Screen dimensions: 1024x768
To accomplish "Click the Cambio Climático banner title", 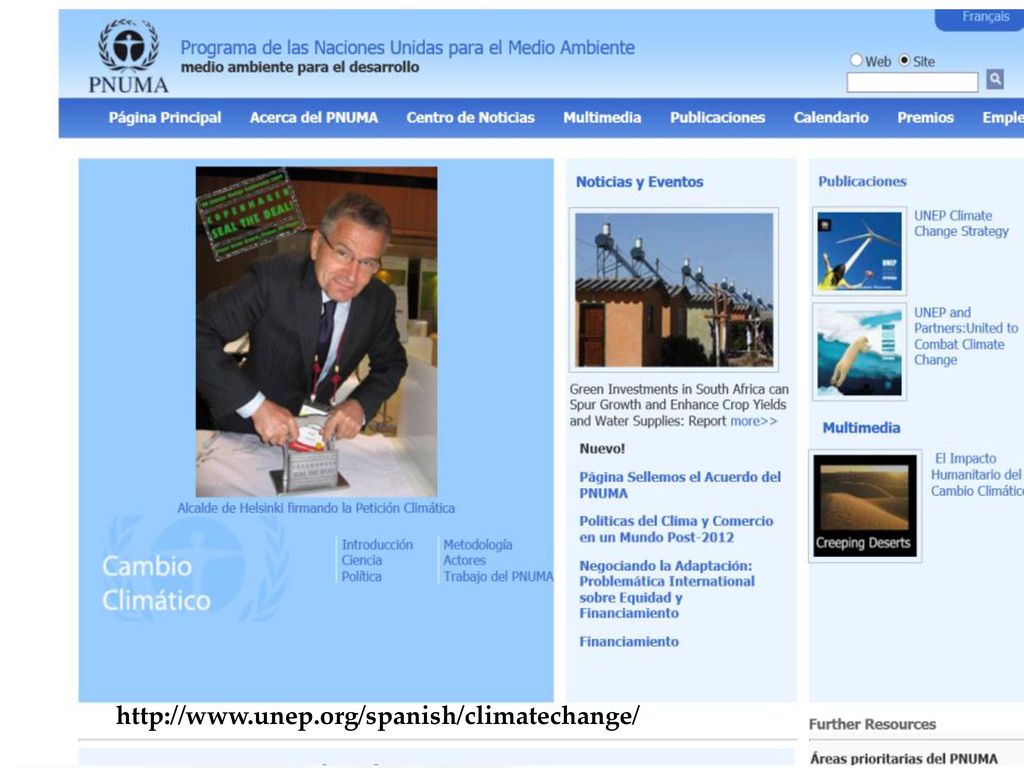I will click(x=156, y=583).
